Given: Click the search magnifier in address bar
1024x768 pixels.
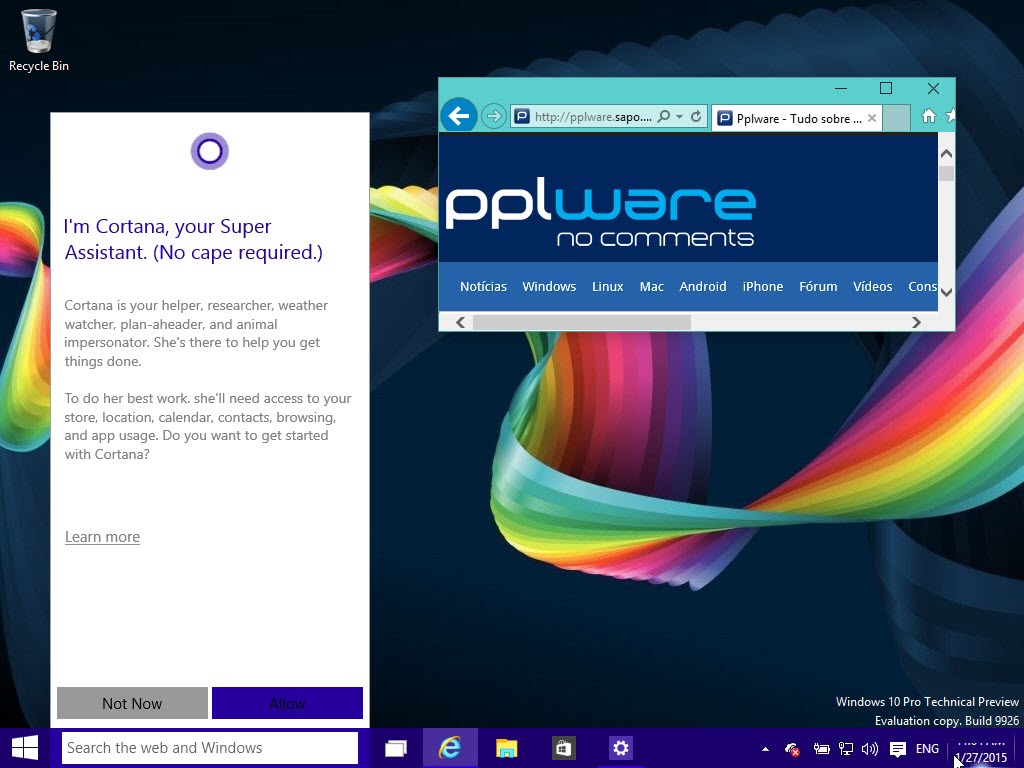Looking at the screenshot, I should pos(664,117).
